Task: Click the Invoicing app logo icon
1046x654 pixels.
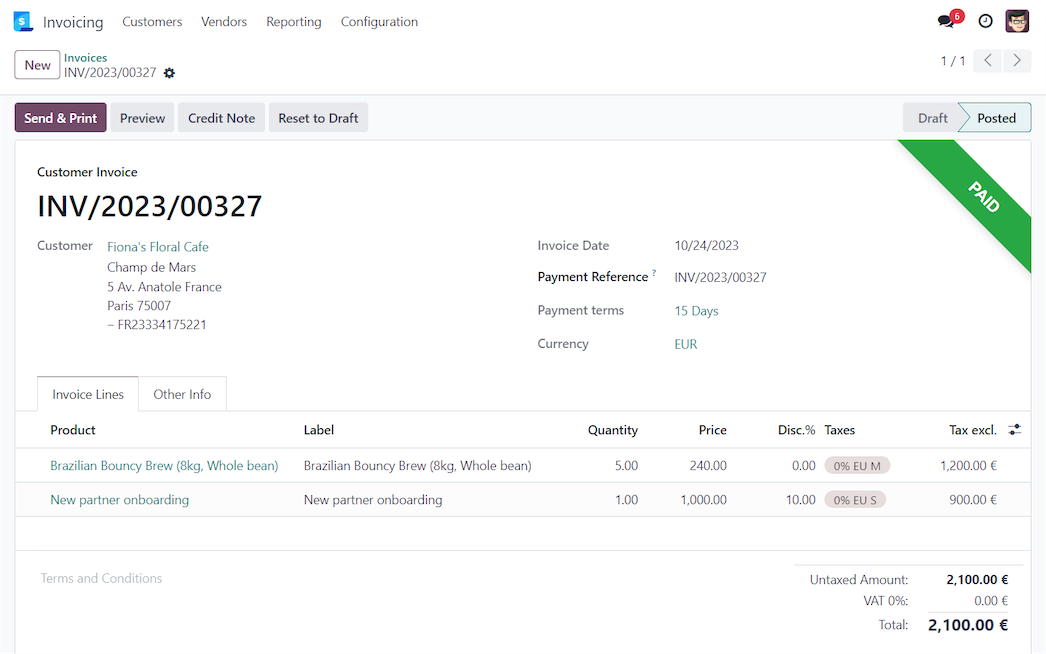Action: pos(22,21)
